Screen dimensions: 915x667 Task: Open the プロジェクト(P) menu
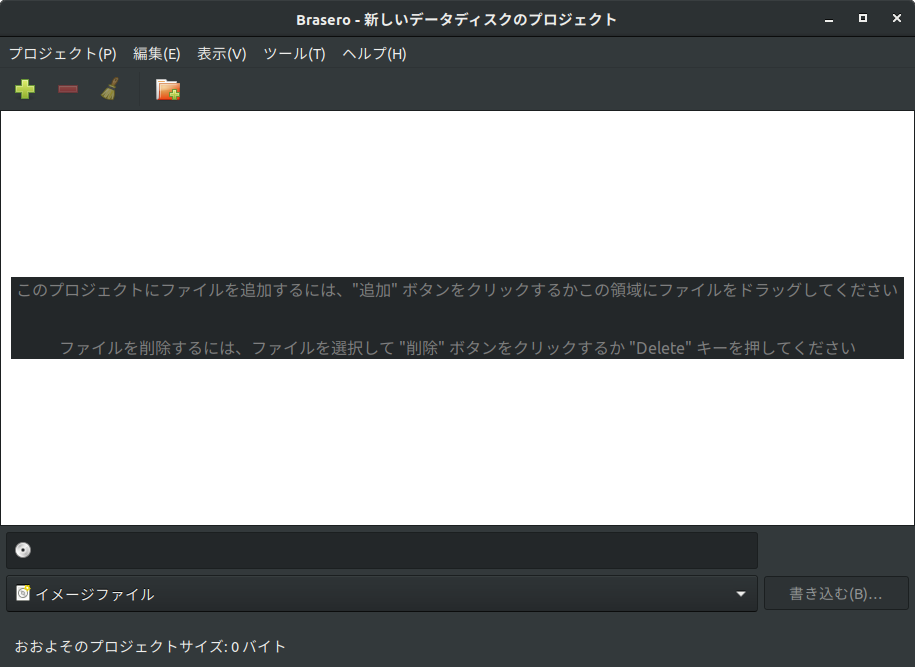pyautogui.click(x=62, y=54)
